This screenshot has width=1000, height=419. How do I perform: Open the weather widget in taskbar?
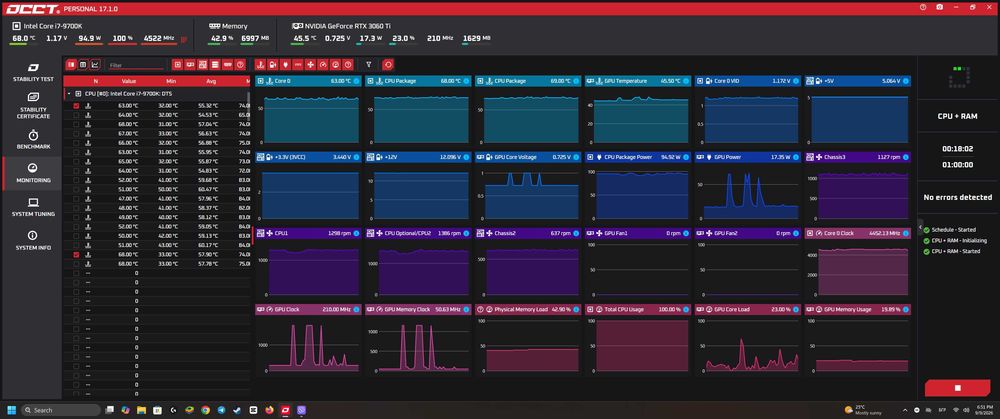863,409
